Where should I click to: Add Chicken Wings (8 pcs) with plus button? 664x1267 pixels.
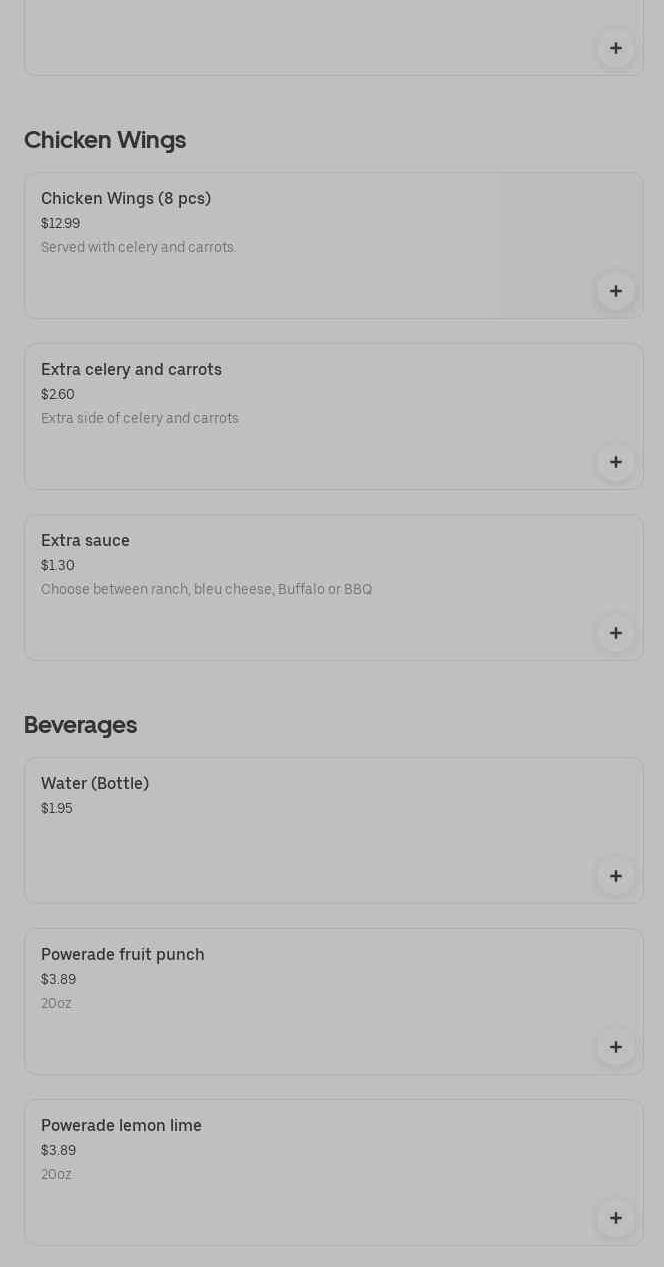(616, 291)
